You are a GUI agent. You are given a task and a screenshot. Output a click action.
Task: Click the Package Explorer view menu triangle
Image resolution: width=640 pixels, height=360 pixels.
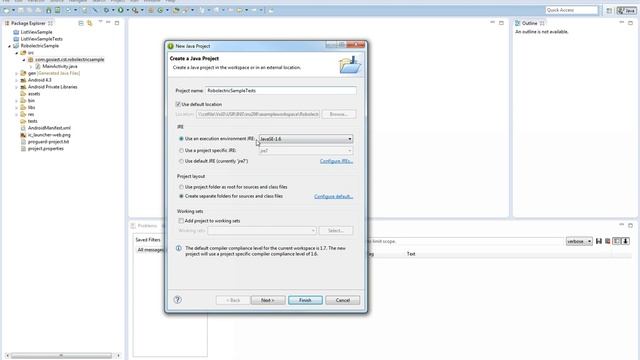pos(100,22)
